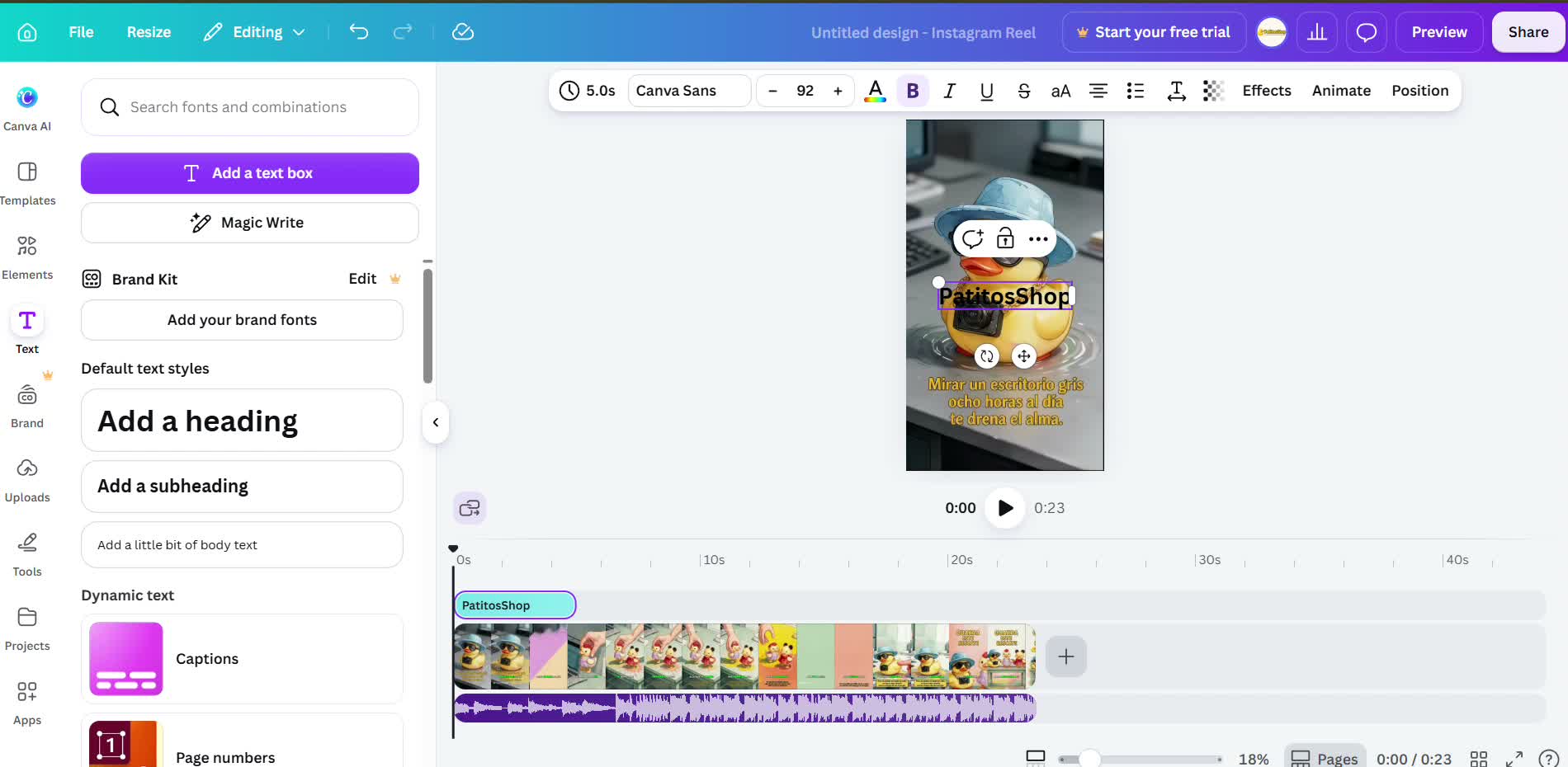
Task: Redo the last action
Action: point(403,32)
